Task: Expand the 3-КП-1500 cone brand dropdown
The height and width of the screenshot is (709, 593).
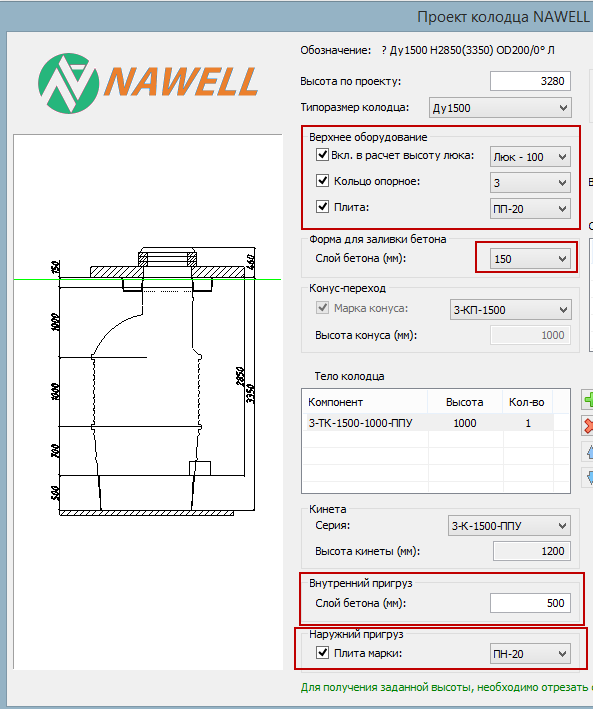Action: (510, 310)
